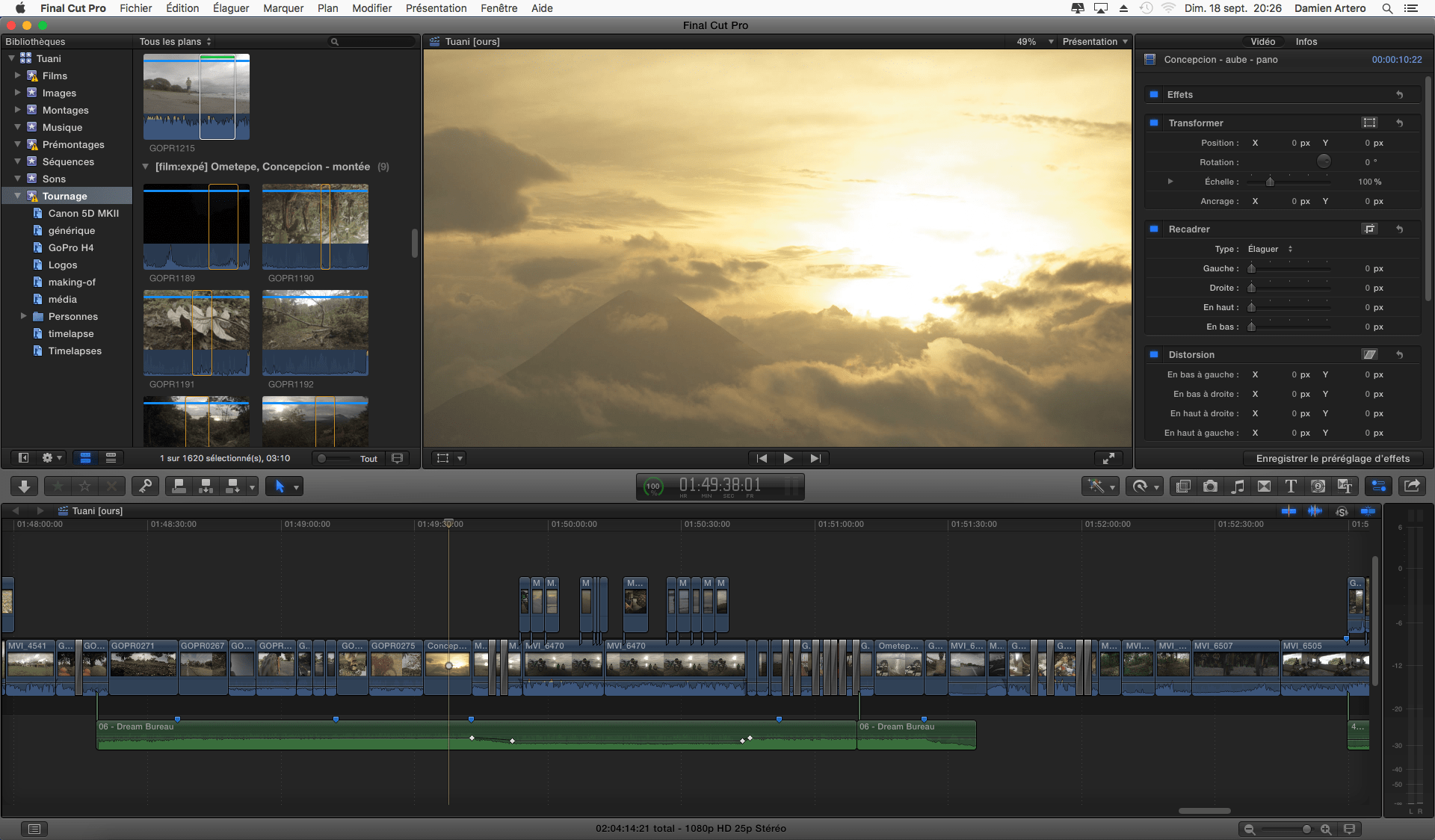Screen dimensions: 1435x840
Task: Open the effects browser icon
Action: (1183, 487)
